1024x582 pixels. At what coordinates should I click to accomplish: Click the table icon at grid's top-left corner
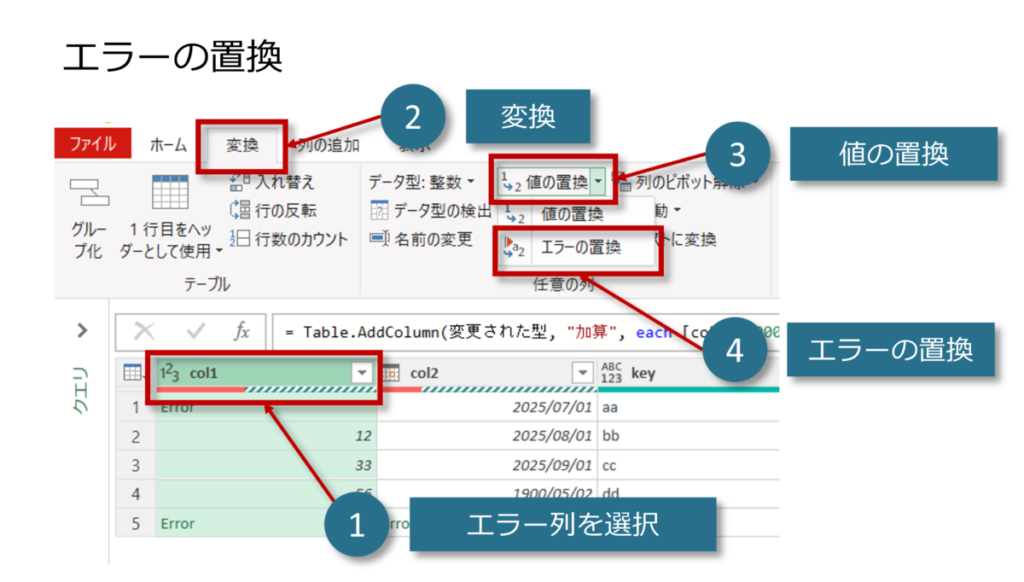(132, 373)
